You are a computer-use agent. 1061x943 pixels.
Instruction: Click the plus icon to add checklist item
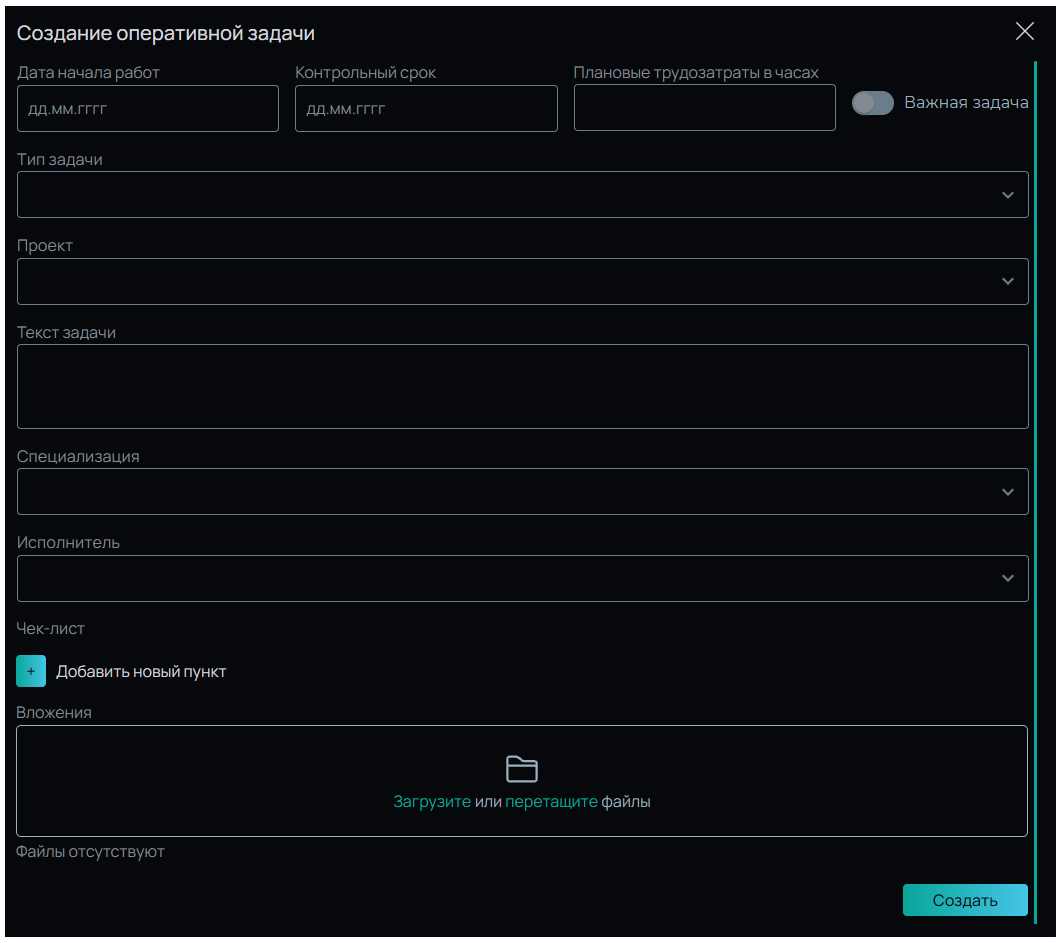point(31,671)
